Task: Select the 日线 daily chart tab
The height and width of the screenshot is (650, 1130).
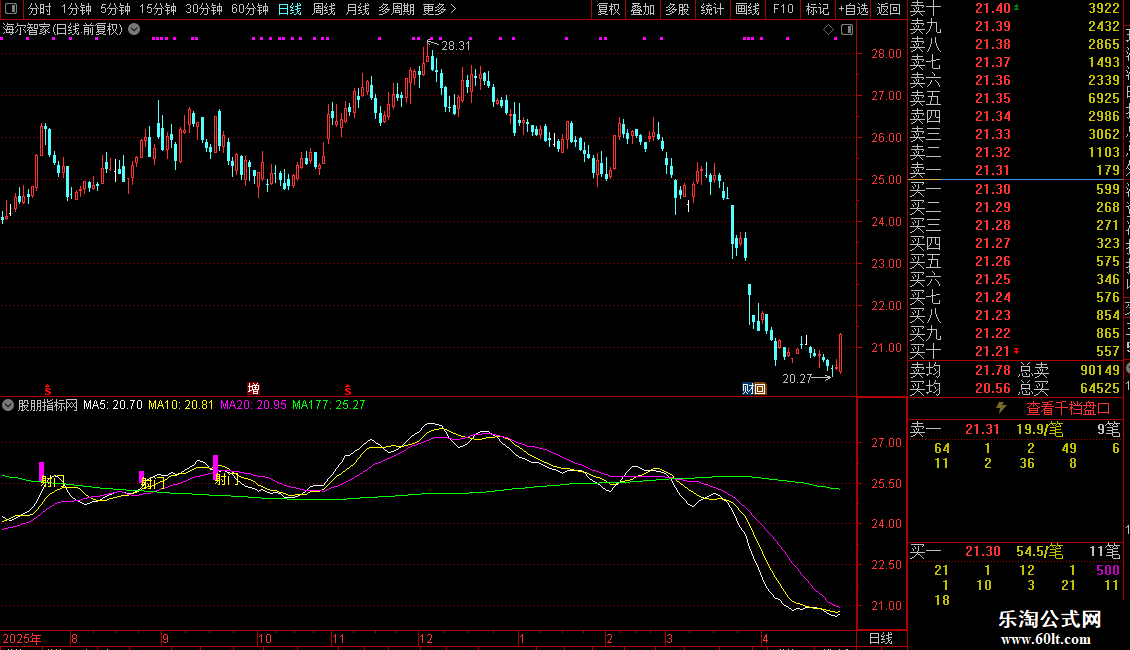Action: tap(290, 9)
